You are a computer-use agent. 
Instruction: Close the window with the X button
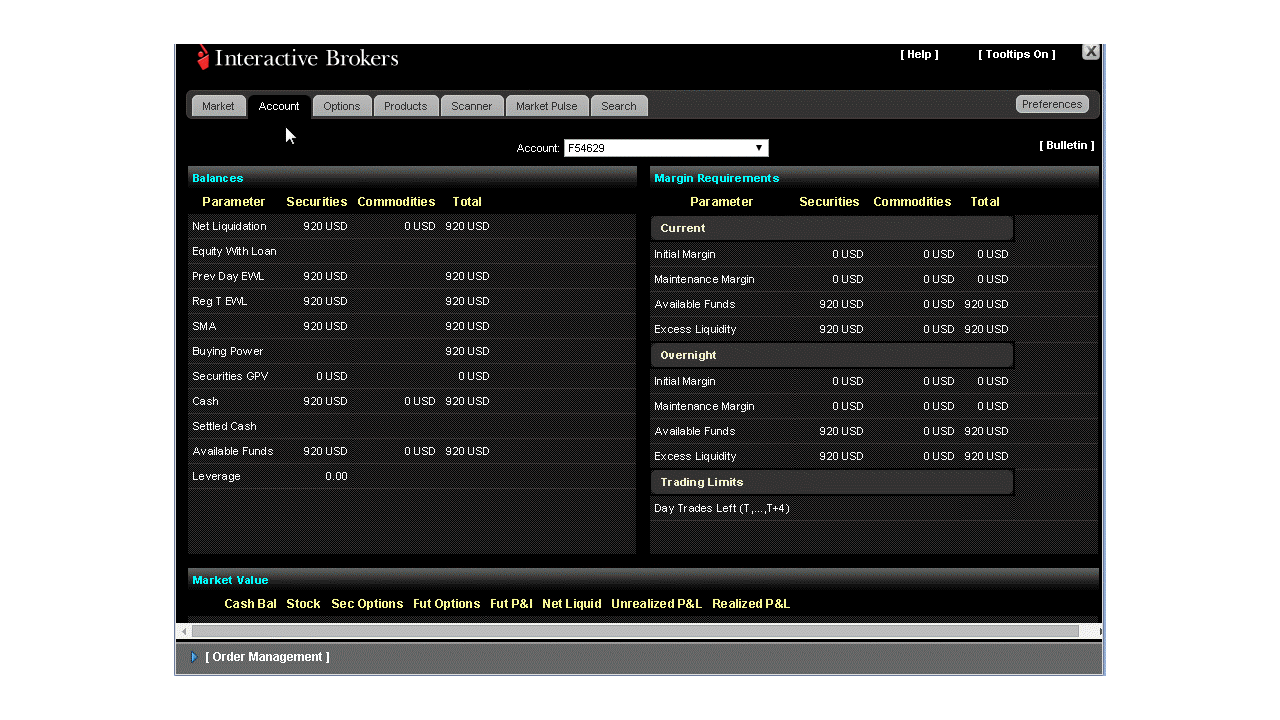[1091, 51]
